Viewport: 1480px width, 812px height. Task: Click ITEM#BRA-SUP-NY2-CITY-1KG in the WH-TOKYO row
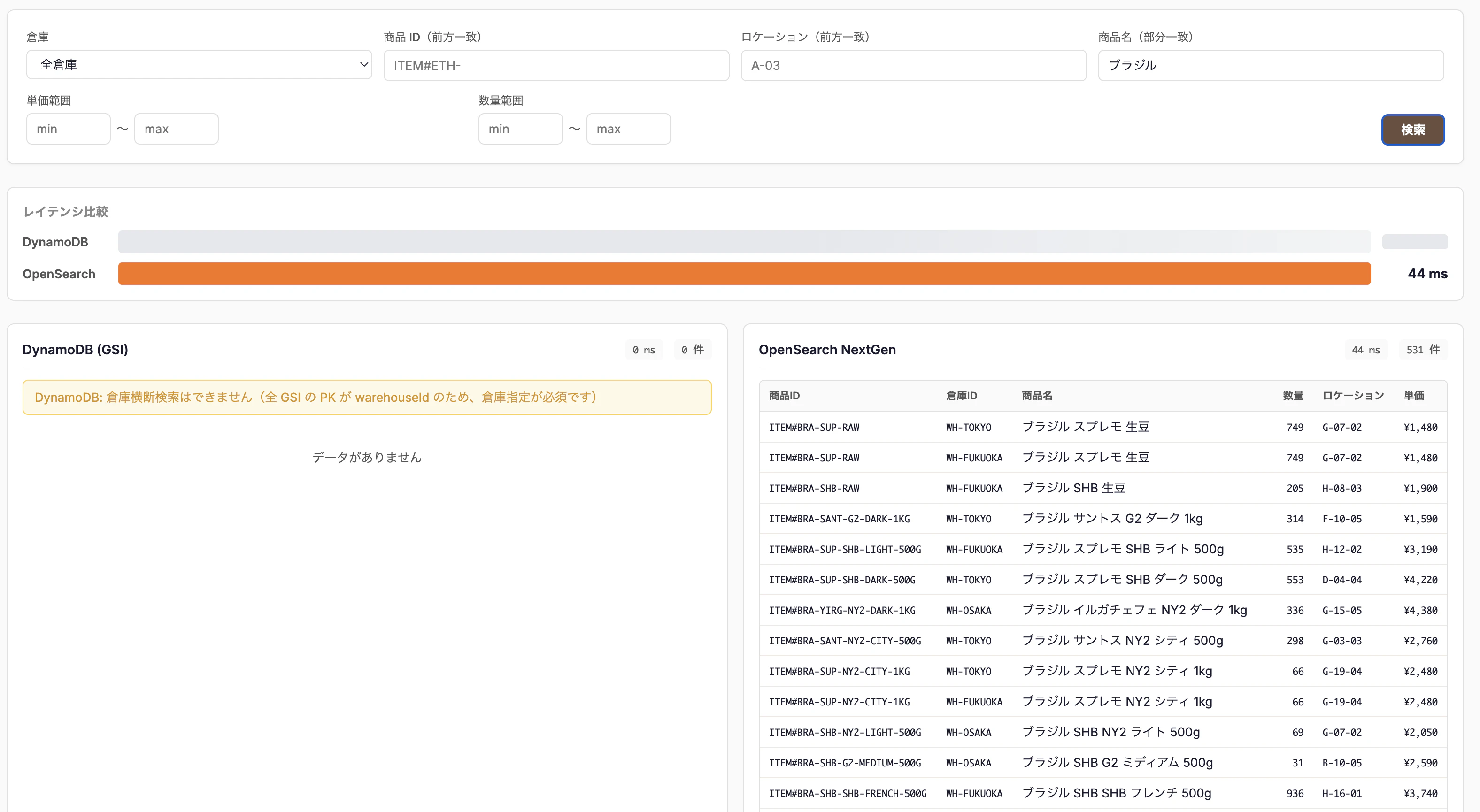[840, 671]
